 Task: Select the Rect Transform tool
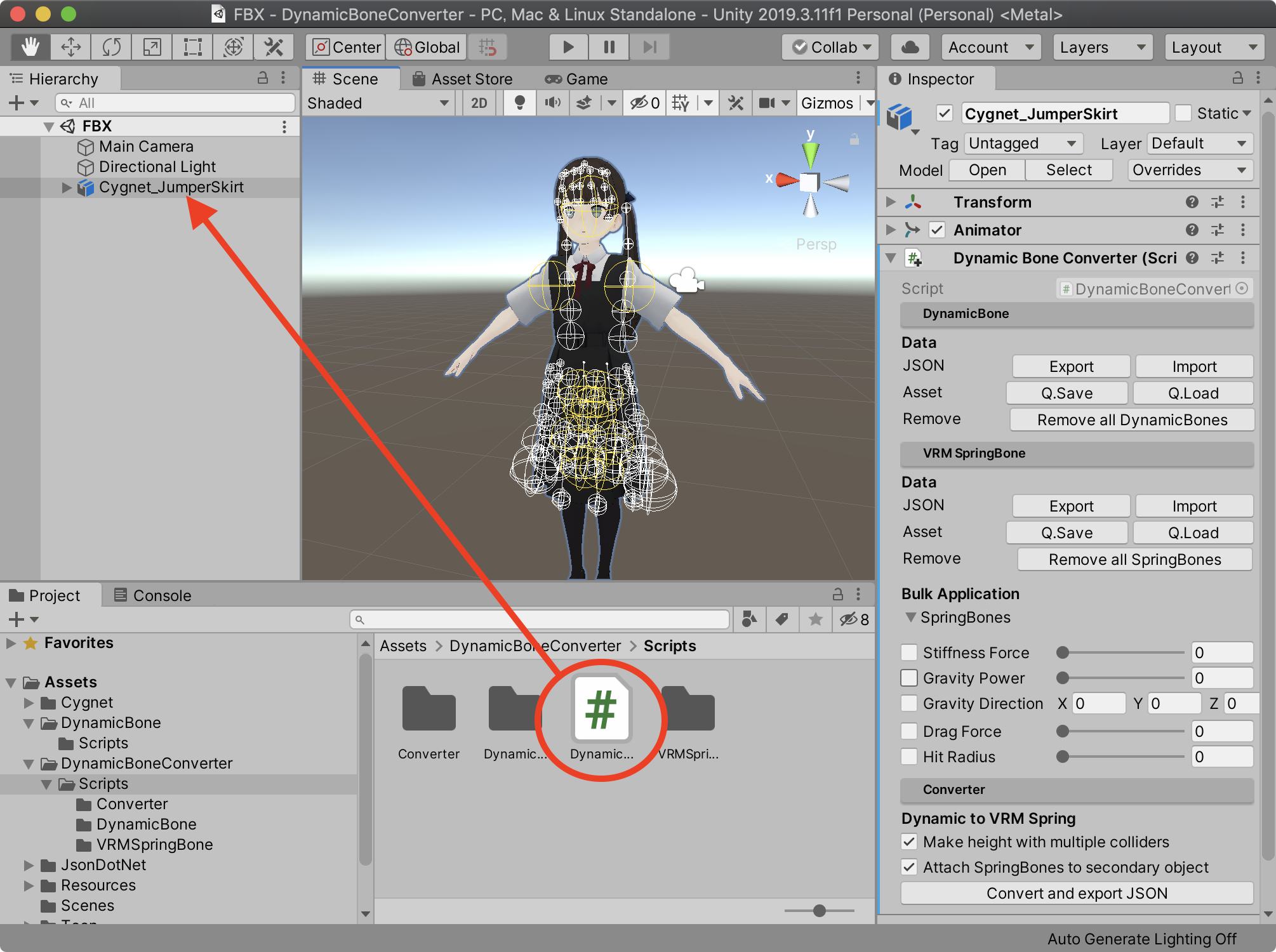pyautogui.click(x=192, y=46)
